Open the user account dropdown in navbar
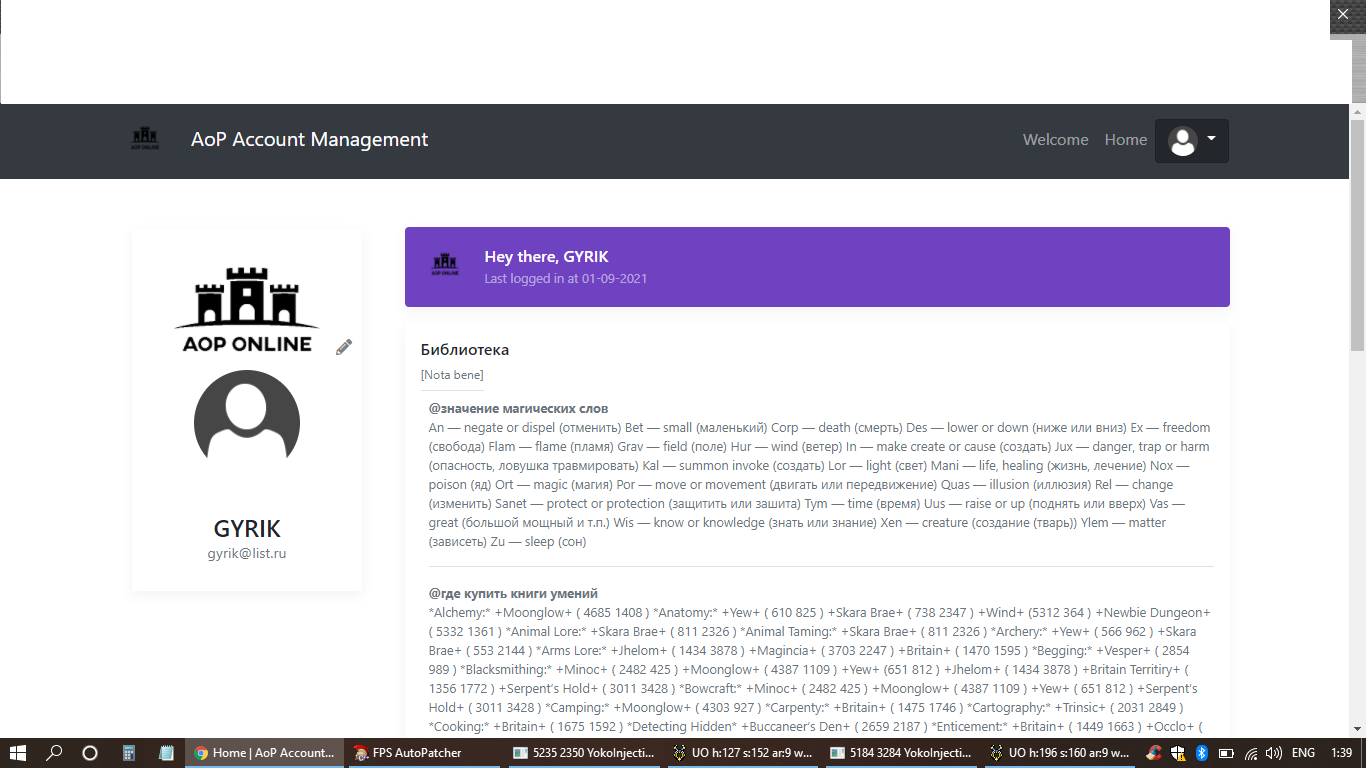Image resolution: width=1366 pixels, height=768 pixels. click(1191, 141)
